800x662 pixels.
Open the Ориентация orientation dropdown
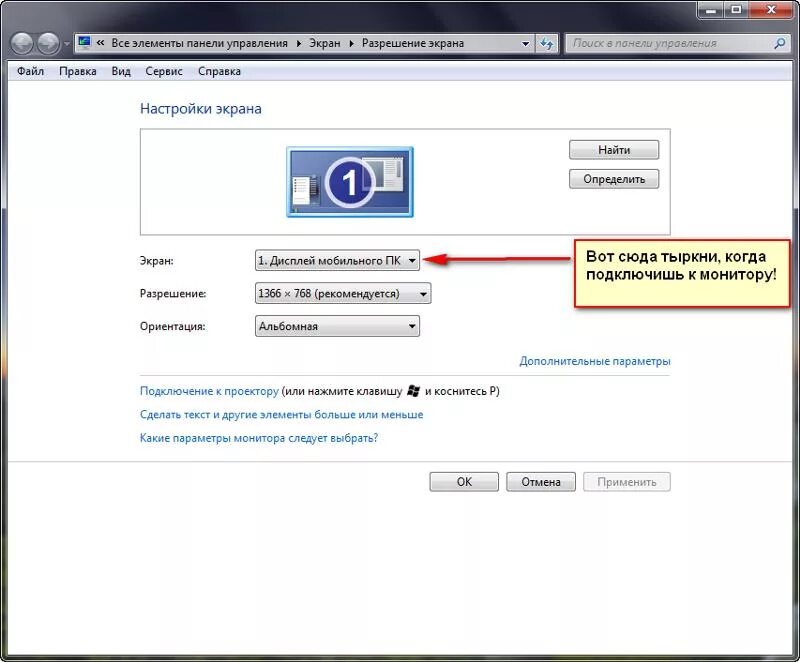pos(337,326)
